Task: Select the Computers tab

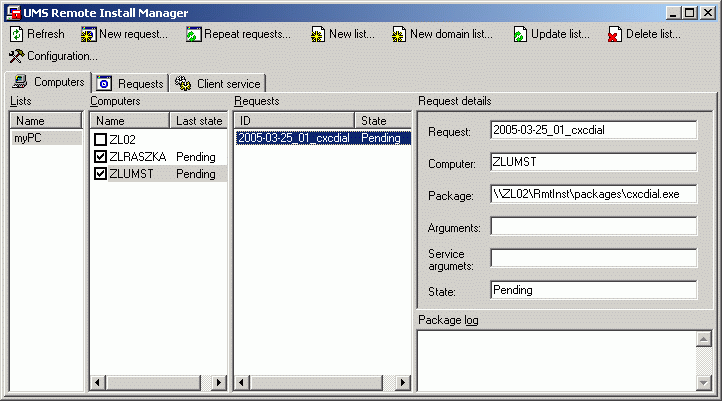Action: [x=48, y=81]
